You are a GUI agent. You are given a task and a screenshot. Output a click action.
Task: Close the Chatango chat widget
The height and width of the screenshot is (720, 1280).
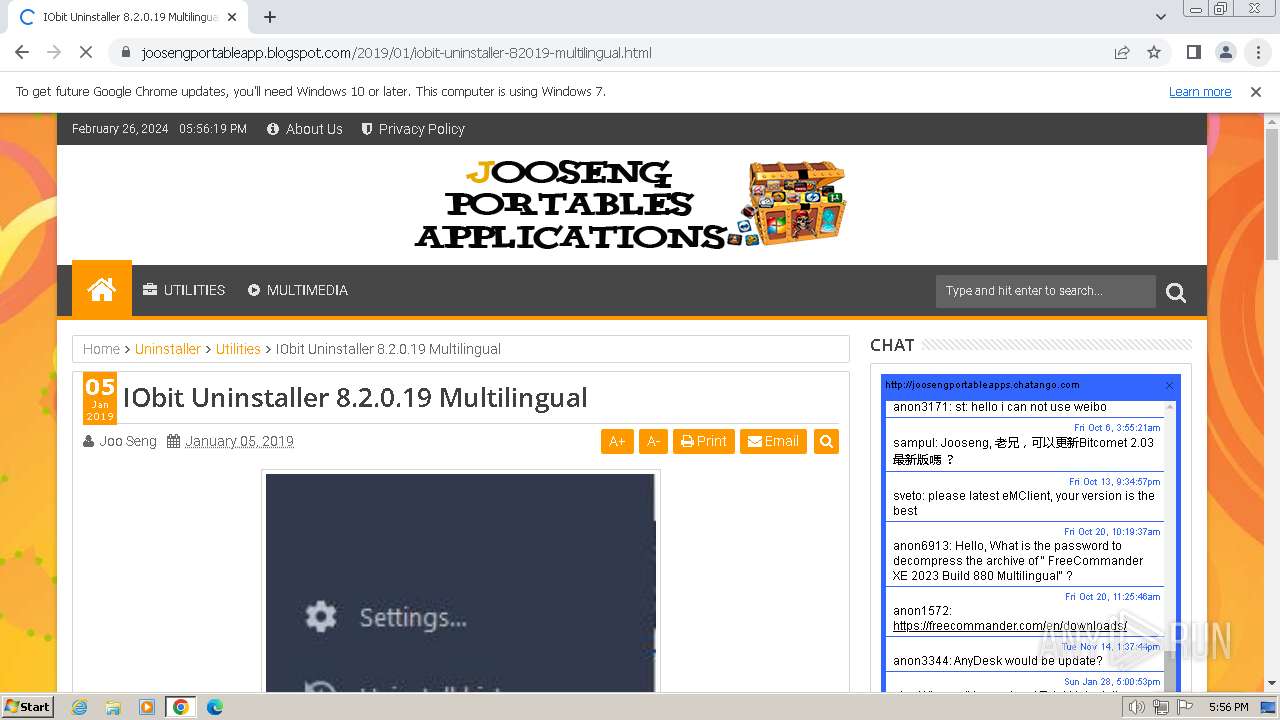click(1169, 385)
